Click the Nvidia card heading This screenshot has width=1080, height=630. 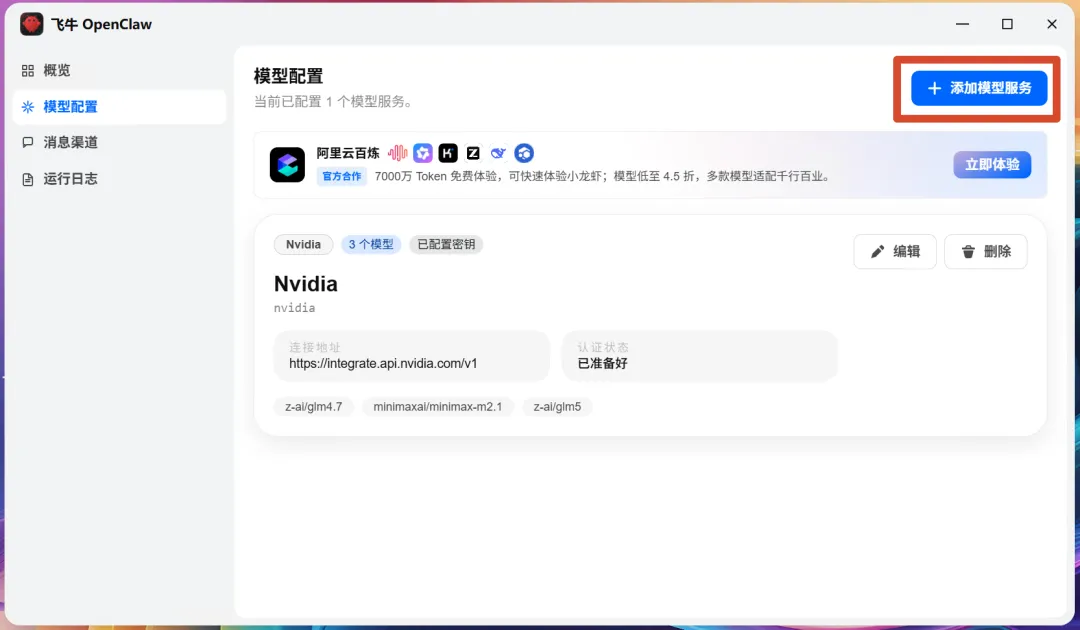[x=306, y=284]
